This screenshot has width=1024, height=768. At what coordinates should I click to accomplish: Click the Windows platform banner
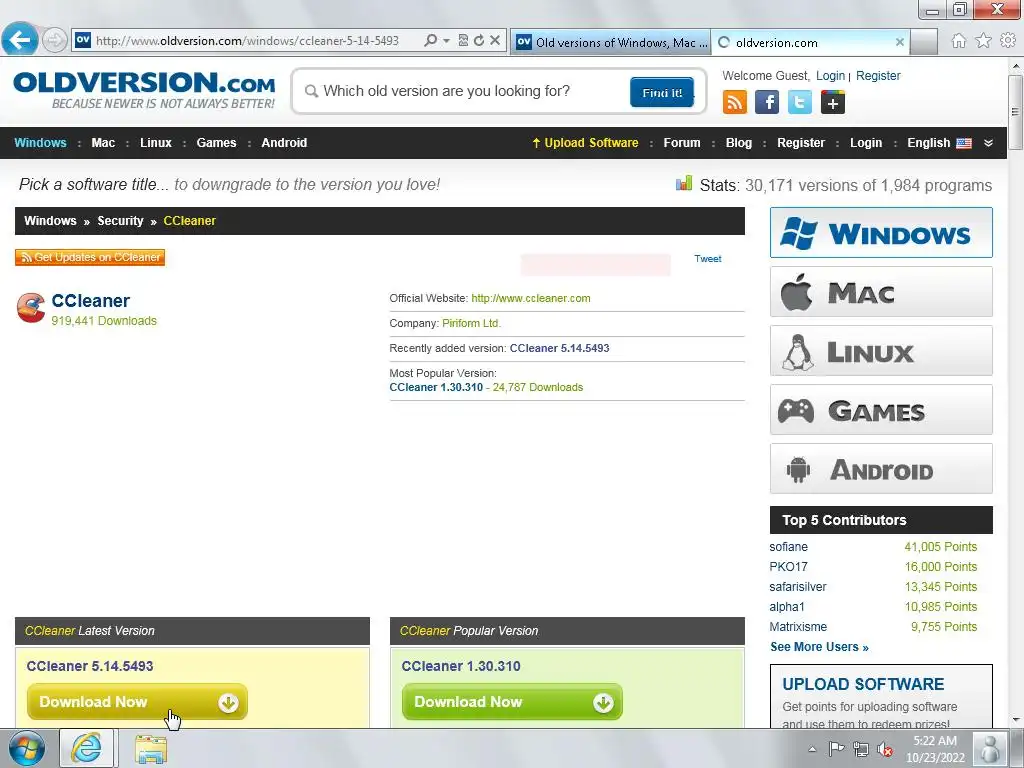(x=881, y=232)
